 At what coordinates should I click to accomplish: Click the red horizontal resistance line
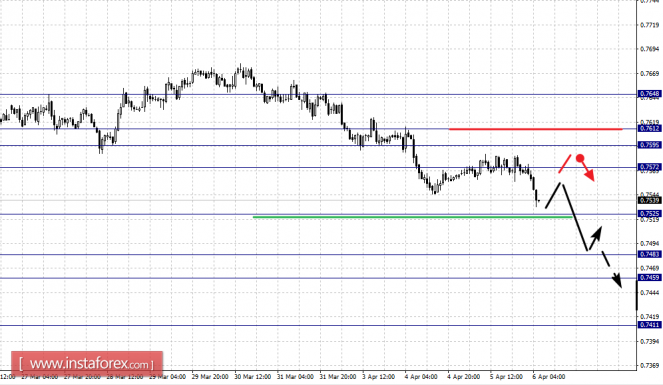coord(535,129)
